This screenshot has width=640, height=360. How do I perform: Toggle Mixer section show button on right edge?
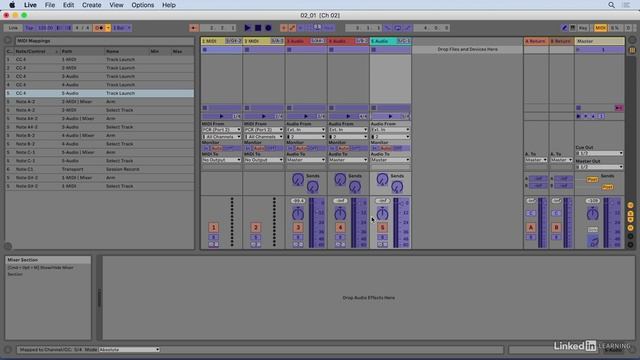(630, 228)
